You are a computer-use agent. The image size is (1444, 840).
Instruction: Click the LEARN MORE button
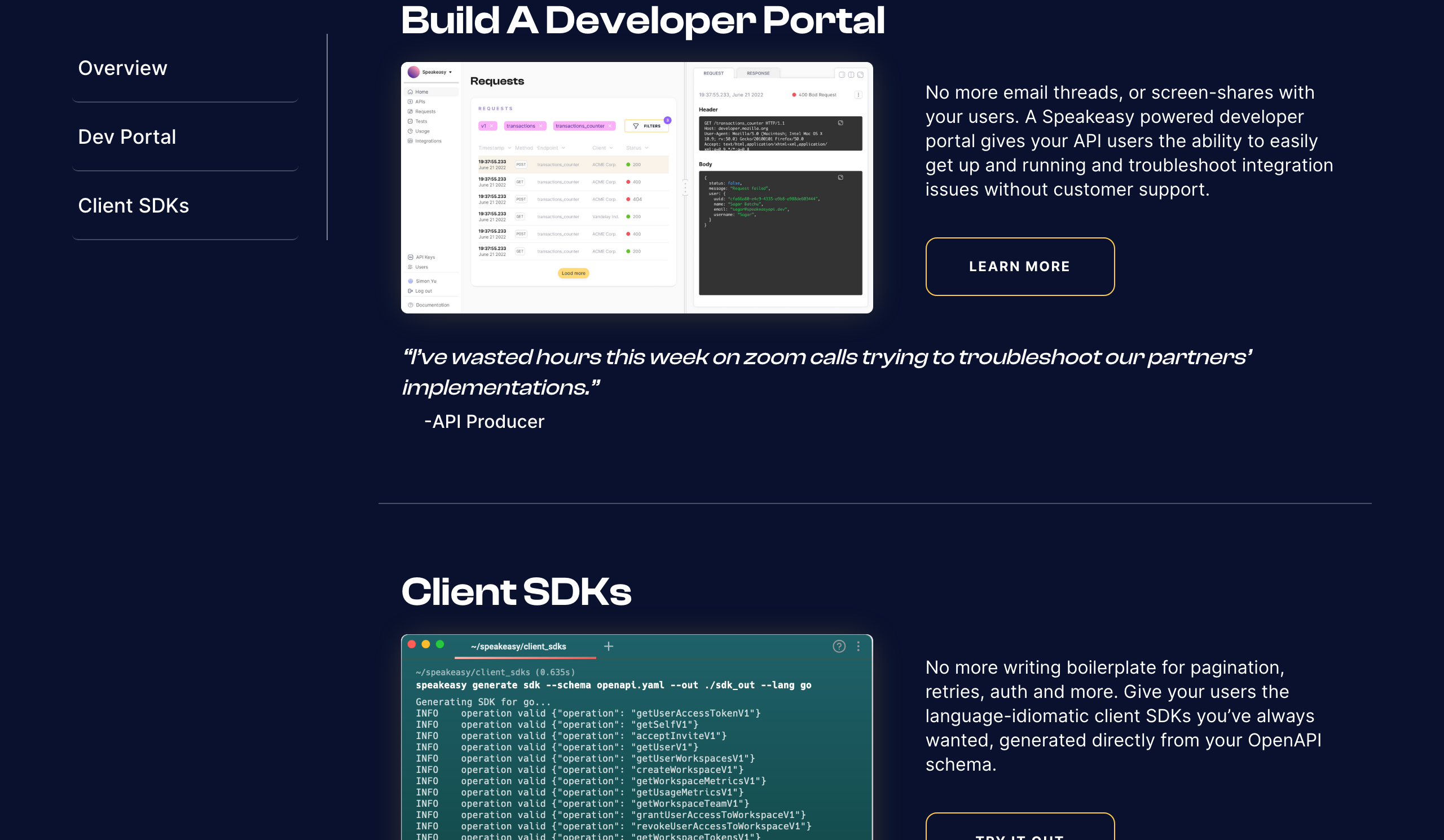[1019, 267]
